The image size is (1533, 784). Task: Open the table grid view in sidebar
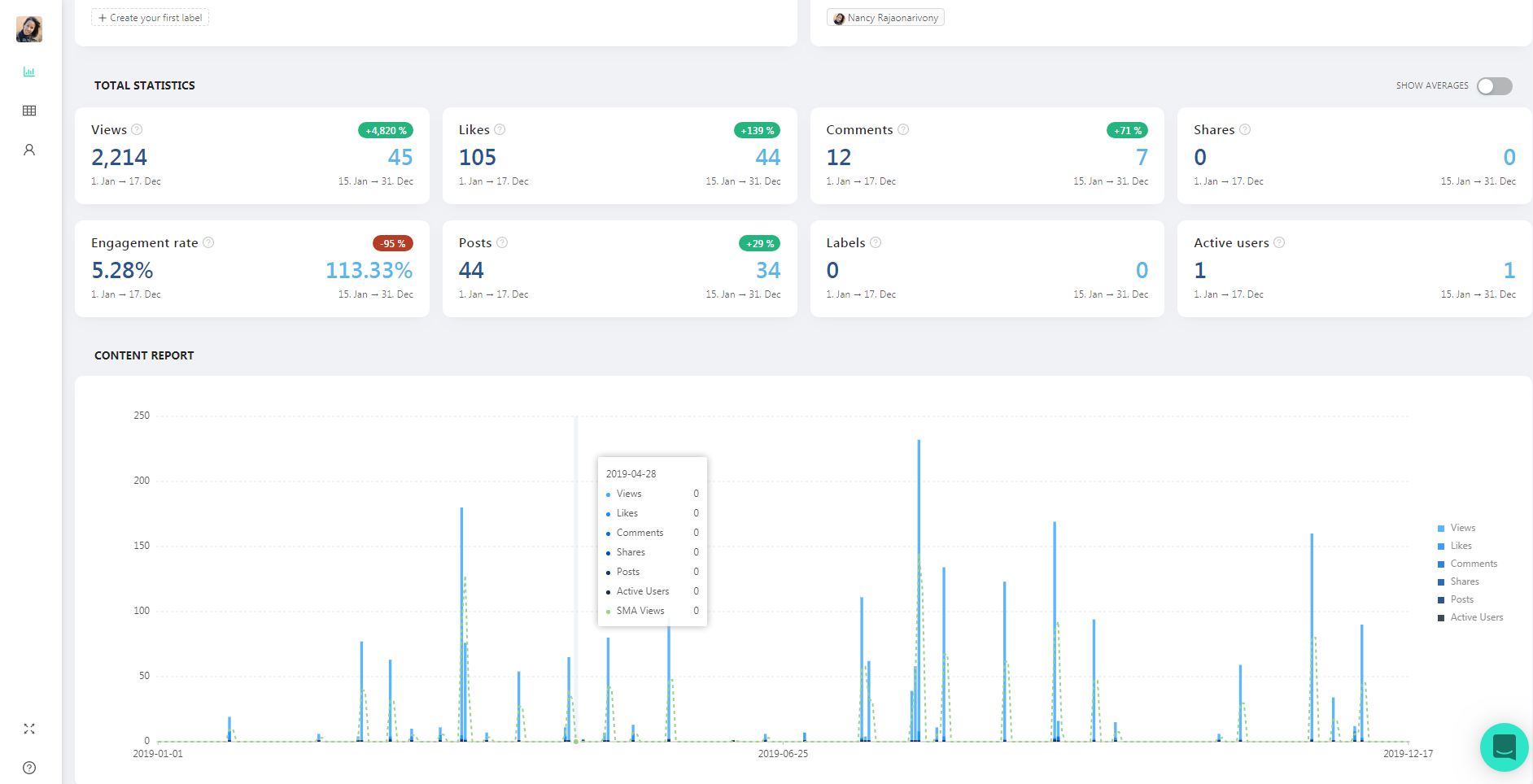29,111
